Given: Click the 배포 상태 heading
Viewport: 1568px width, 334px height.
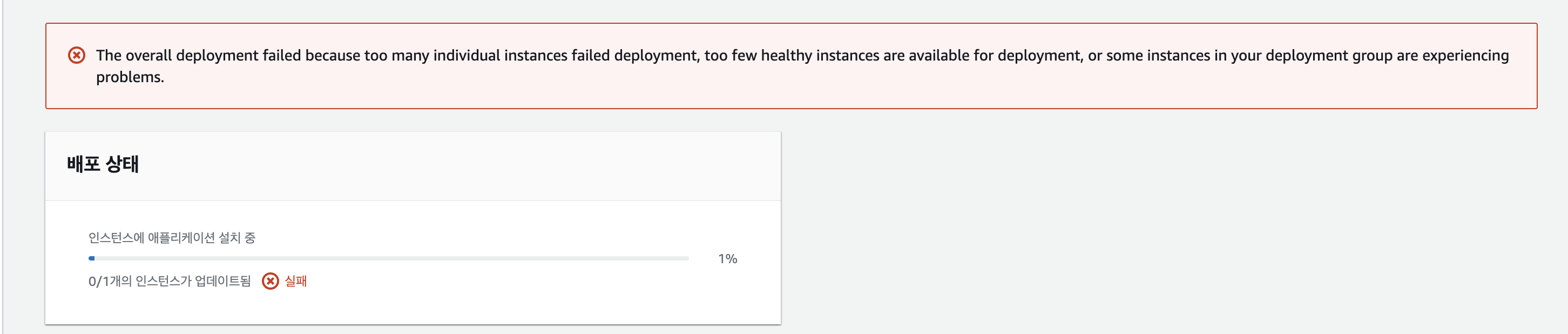Looking at the screenshot, I should point(103,164).
